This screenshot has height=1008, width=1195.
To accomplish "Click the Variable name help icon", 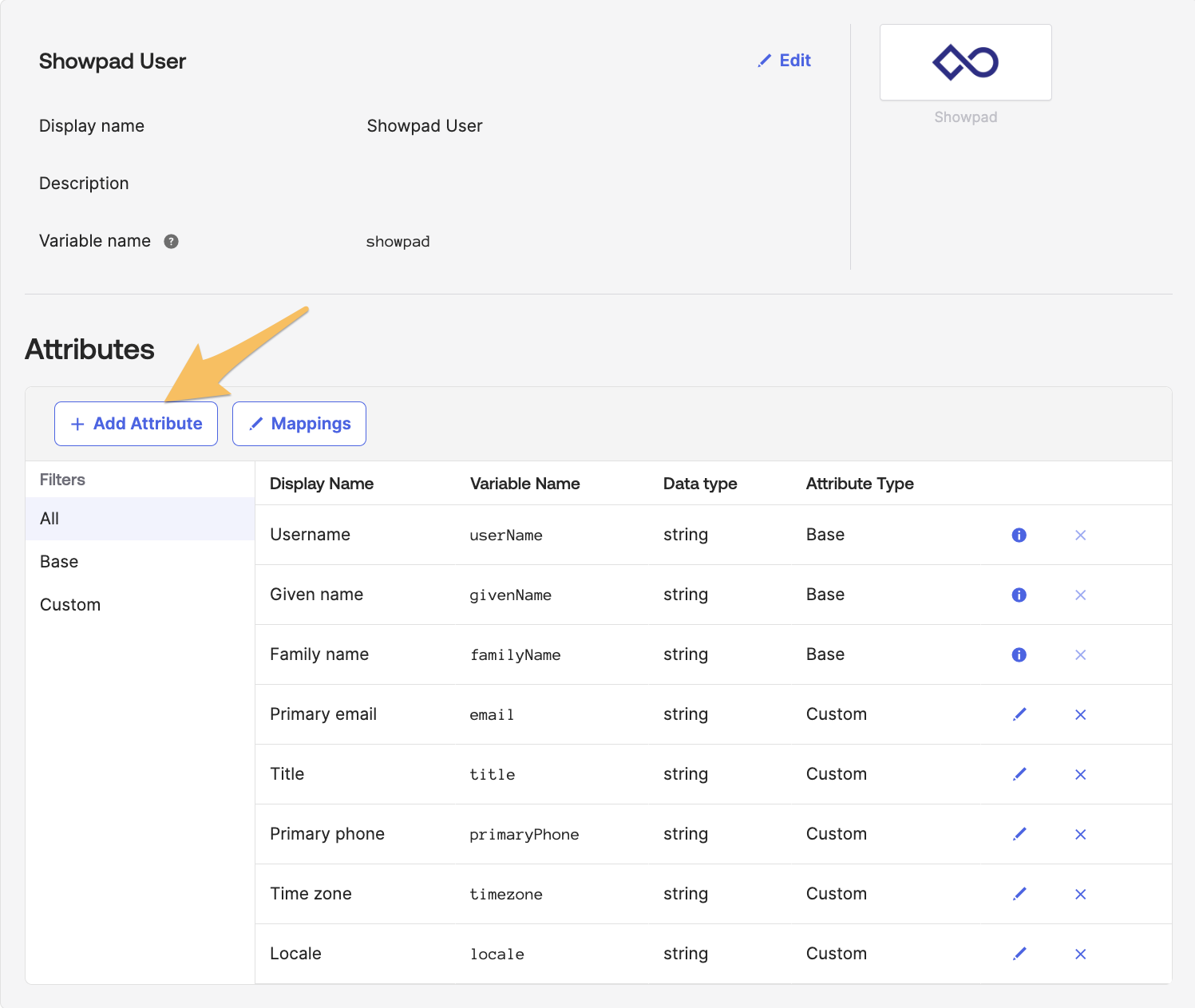I will (171, 241).
